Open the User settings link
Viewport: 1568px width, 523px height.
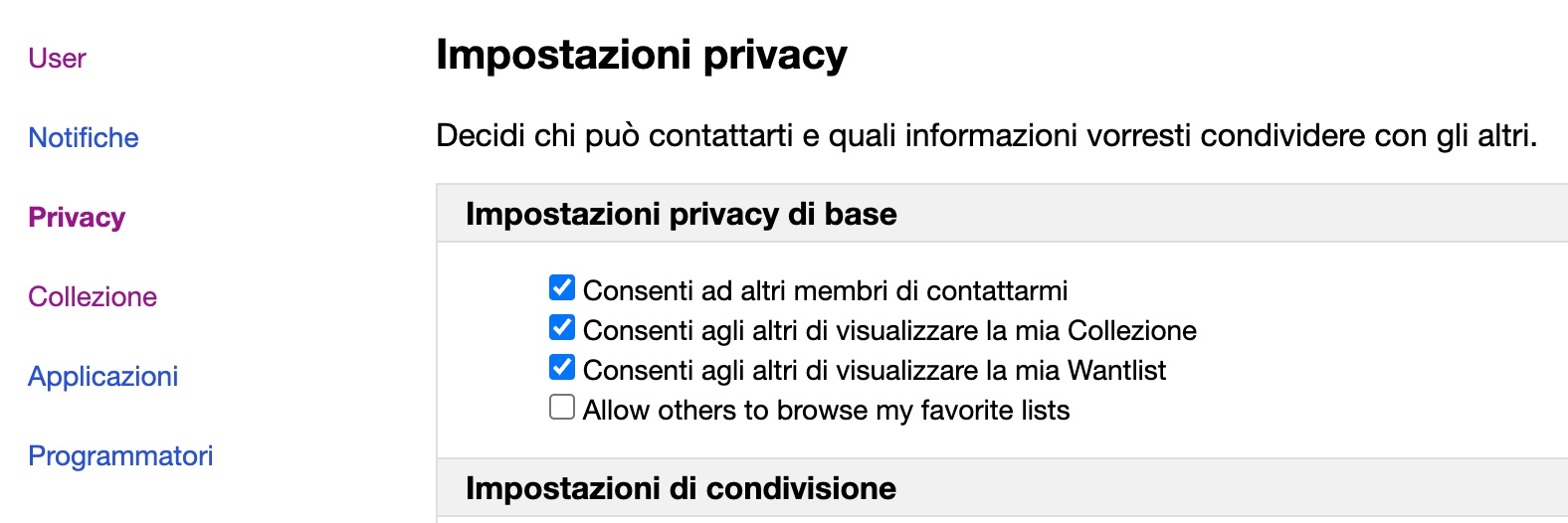coord(57,59)
